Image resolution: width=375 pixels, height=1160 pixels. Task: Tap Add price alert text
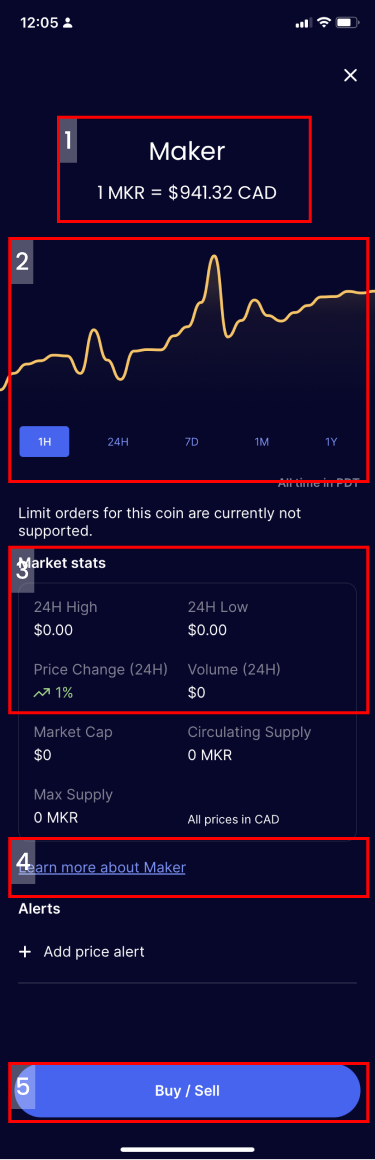(x=94, y=951)
